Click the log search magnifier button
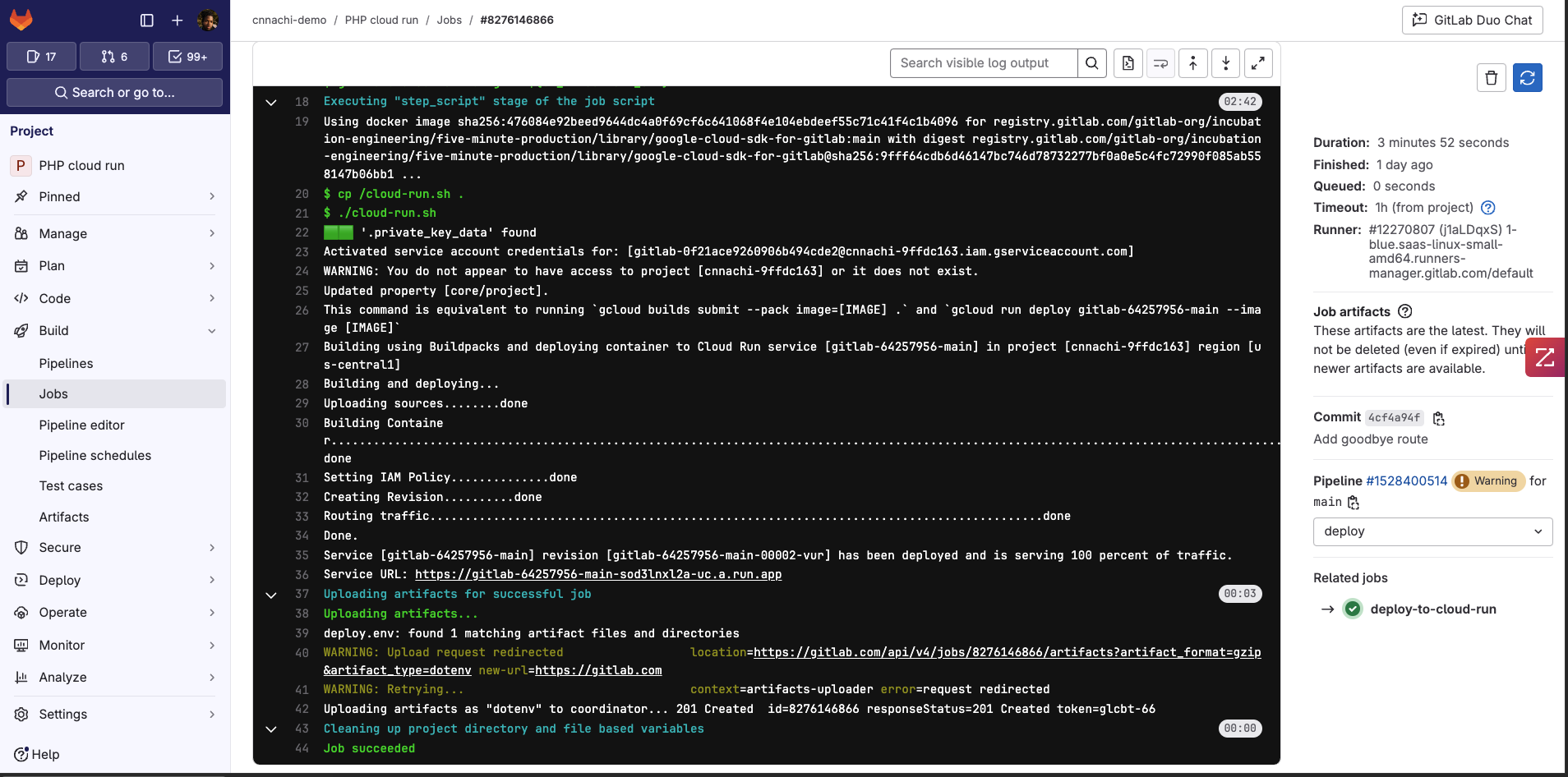Image resolution: width=1568 pixels, height=777 pixels. (1091, 63)
